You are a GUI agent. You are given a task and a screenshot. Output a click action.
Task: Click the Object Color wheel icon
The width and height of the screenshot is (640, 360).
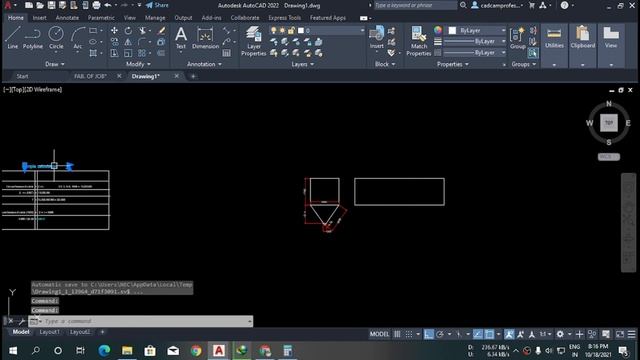[438, 30]
